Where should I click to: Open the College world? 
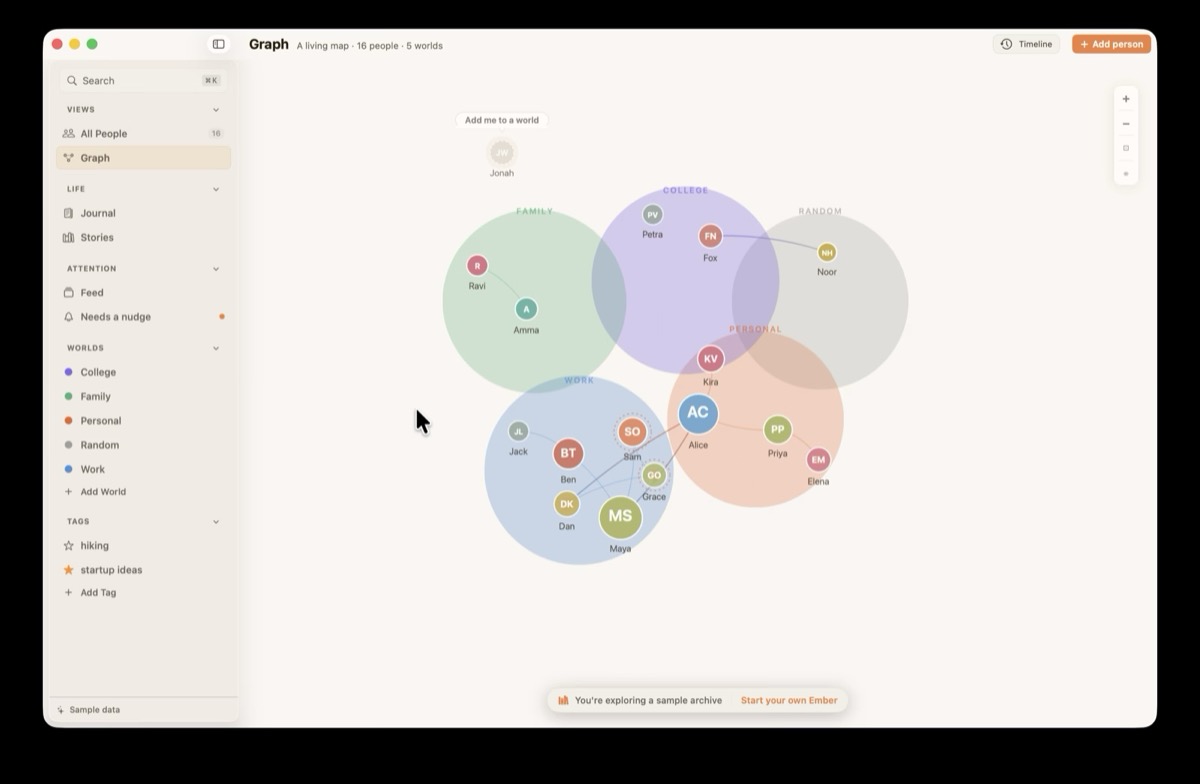(143, 372)
